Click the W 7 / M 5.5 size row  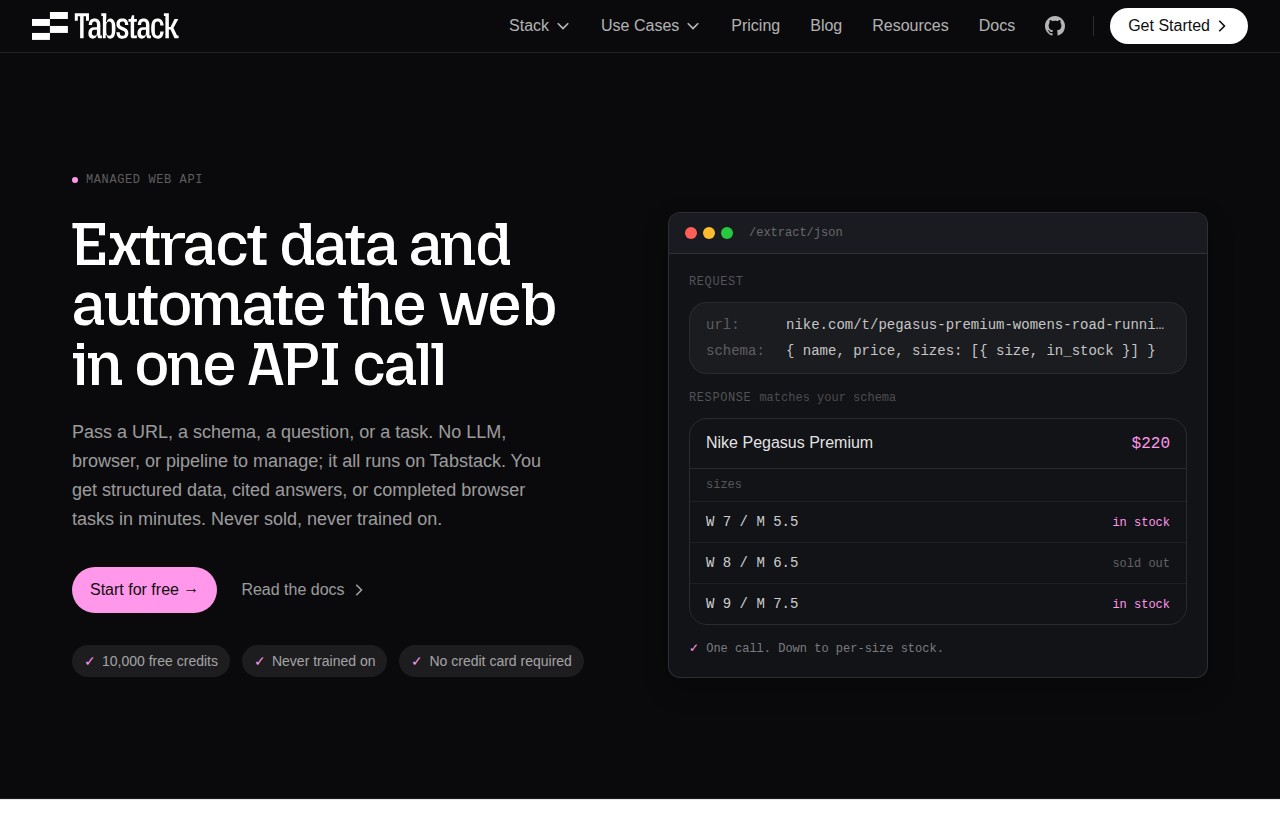[x=938, y=522]
